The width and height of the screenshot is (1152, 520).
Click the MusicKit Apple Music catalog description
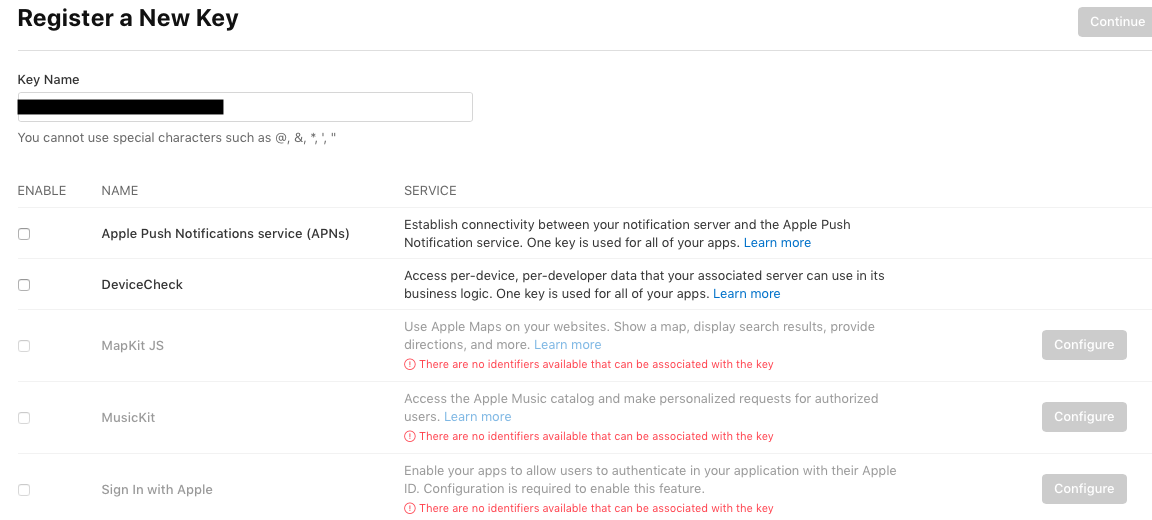tap(641, 407)
